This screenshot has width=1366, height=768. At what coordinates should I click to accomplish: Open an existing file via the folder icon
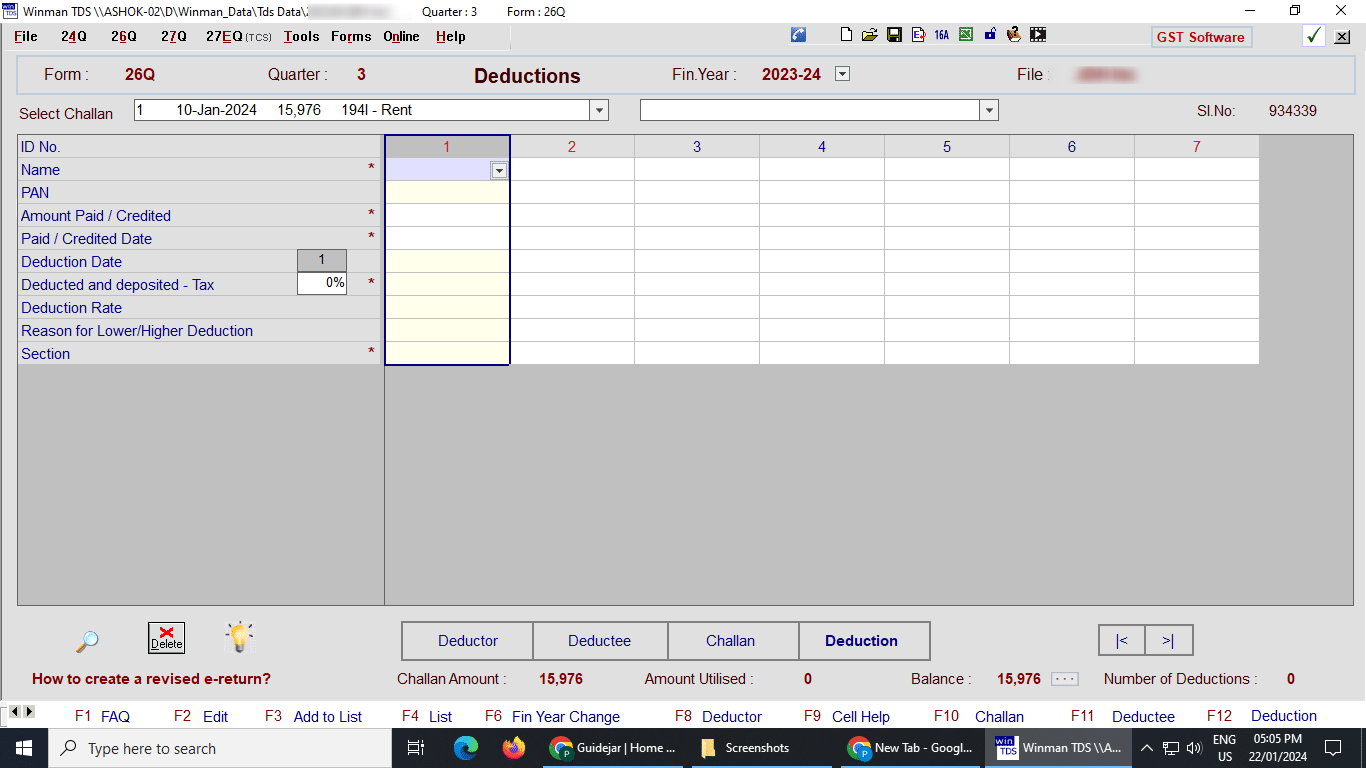[x=870, y=34]
